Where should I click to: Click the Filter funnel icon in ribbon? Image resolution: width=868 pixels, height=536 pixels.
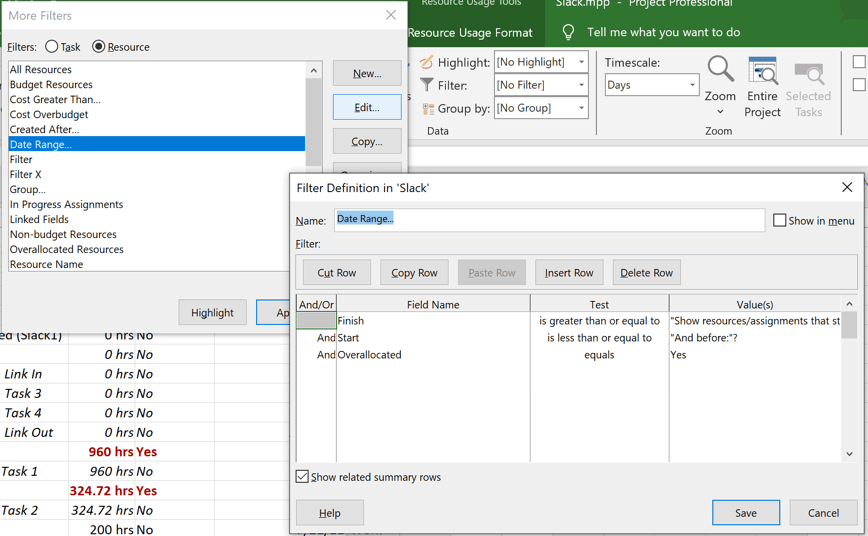[x=426, y=85]
